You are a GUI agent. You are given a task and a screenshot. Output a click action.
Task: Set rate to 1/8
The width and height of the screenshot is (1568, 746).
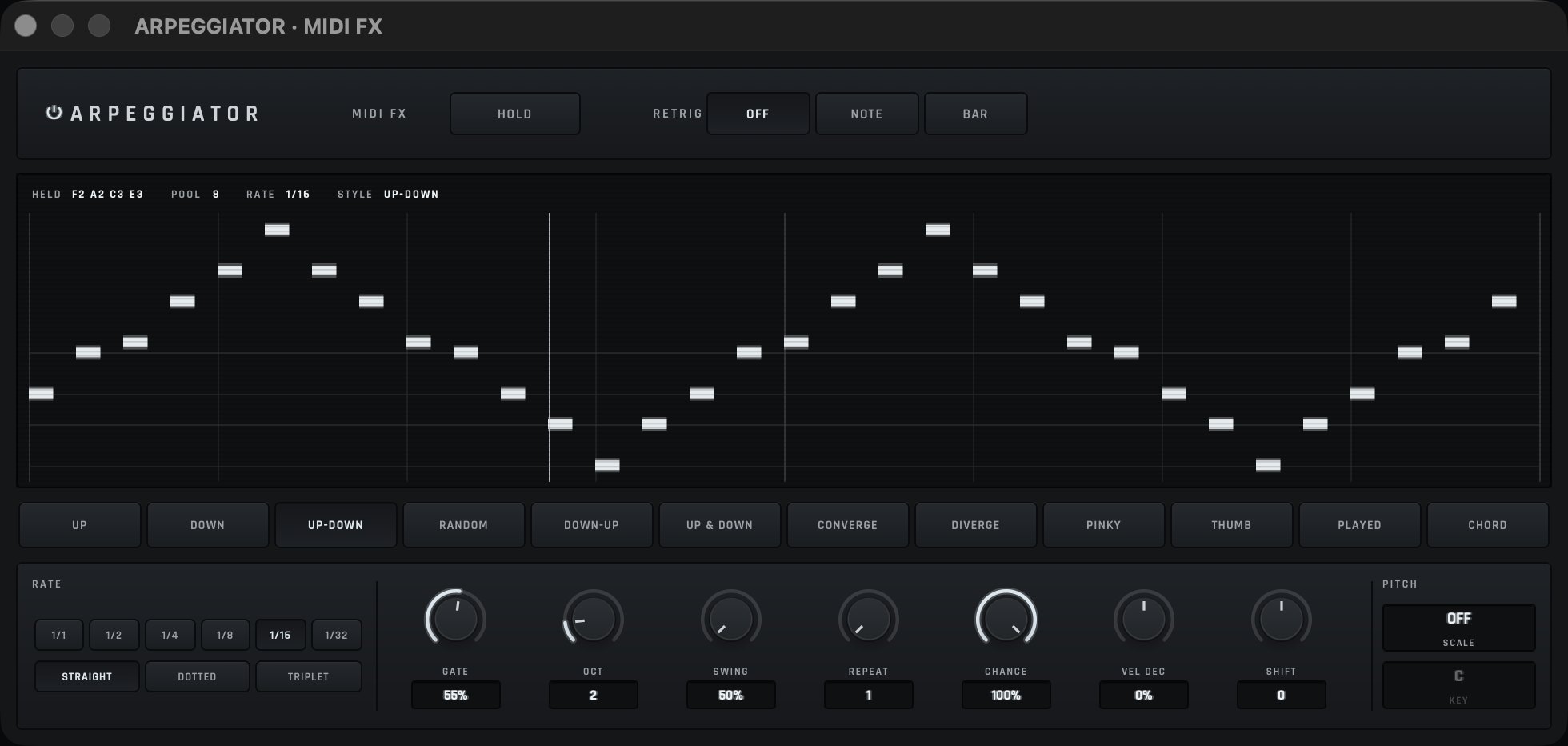point(225,635)
